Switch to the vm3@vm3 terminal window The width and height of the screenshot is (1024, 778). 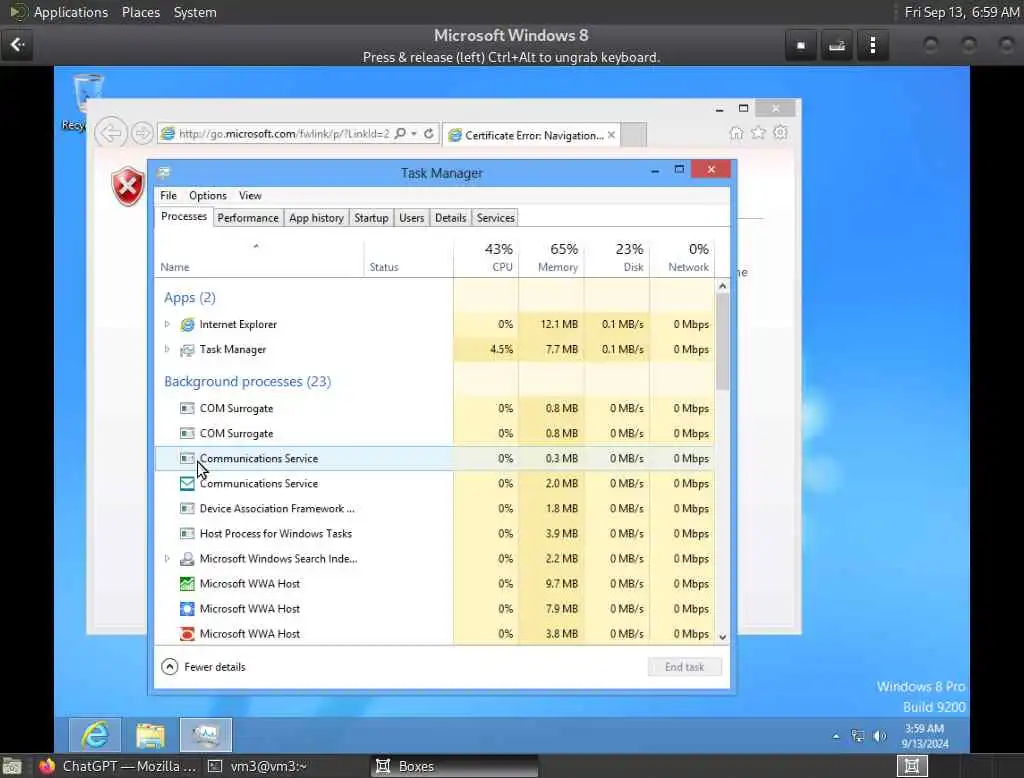pyautogui.click(x=259, y=766)
